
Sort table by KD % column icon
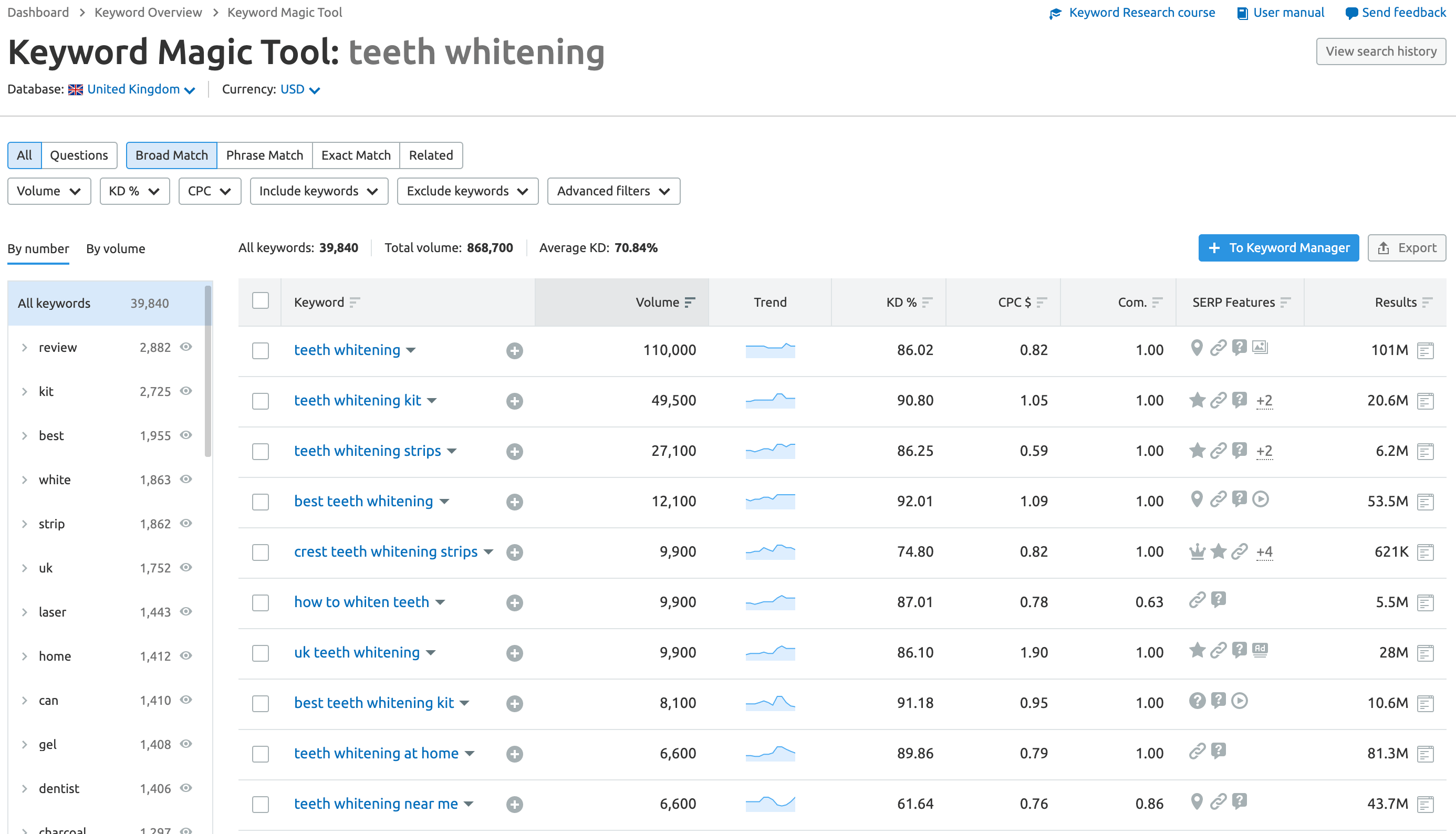tap(927, 302)
